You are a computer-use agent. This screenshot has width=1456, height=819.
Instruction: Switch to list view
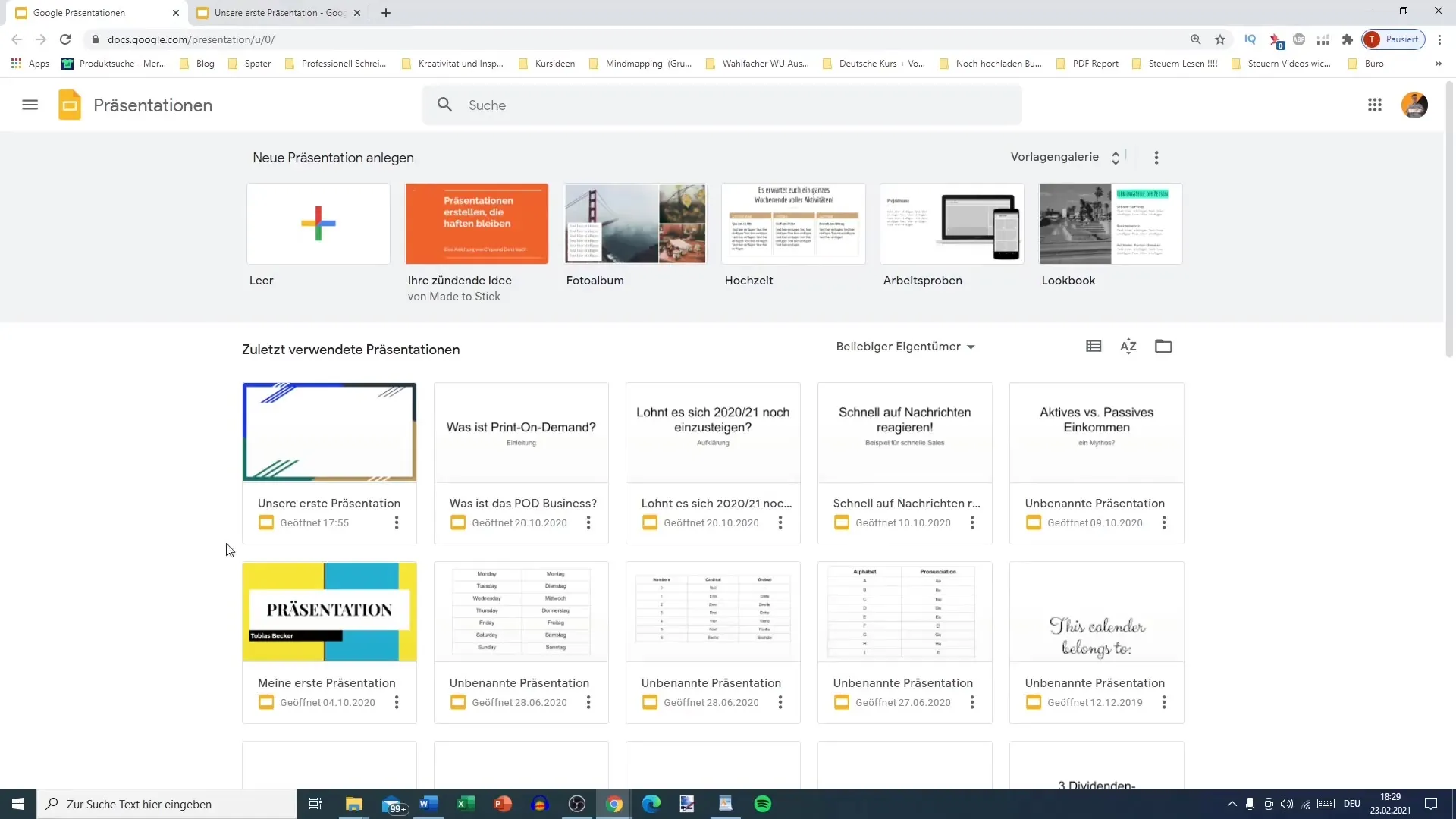[1094, 347]
